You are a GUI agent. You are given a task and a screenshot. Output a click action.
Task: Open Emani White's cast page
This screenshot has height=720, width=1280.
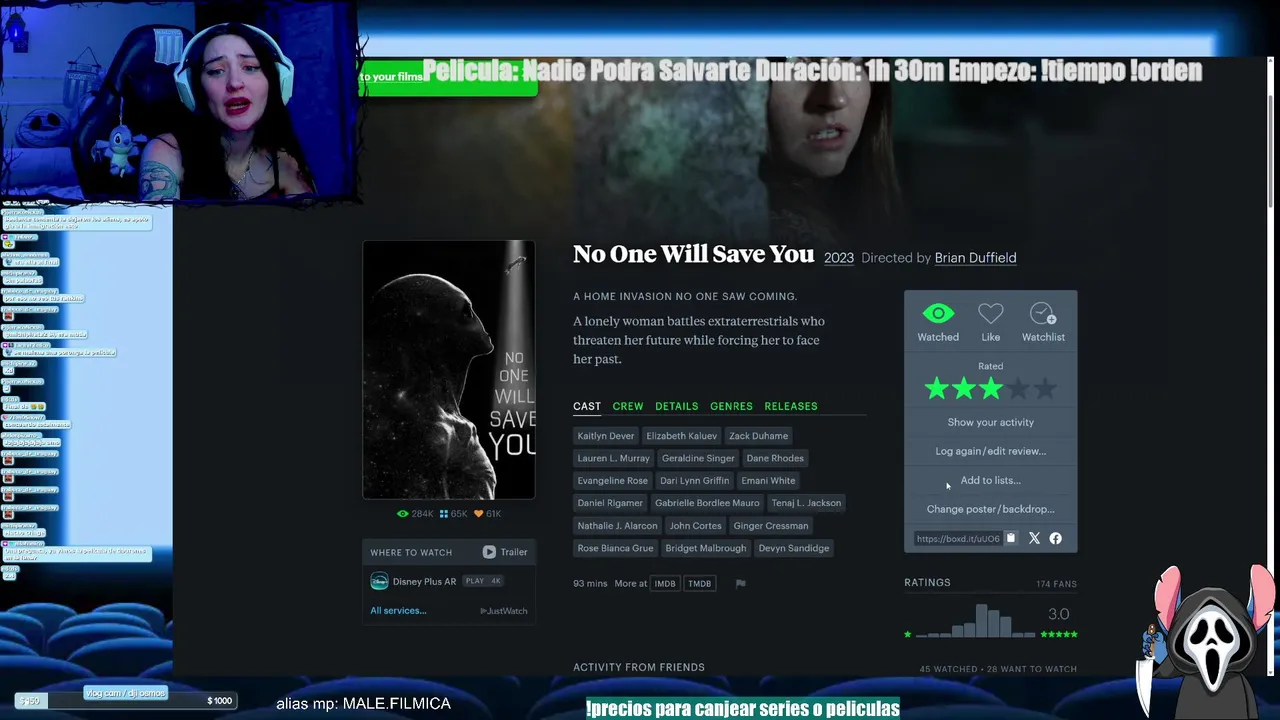click(769, 481)
